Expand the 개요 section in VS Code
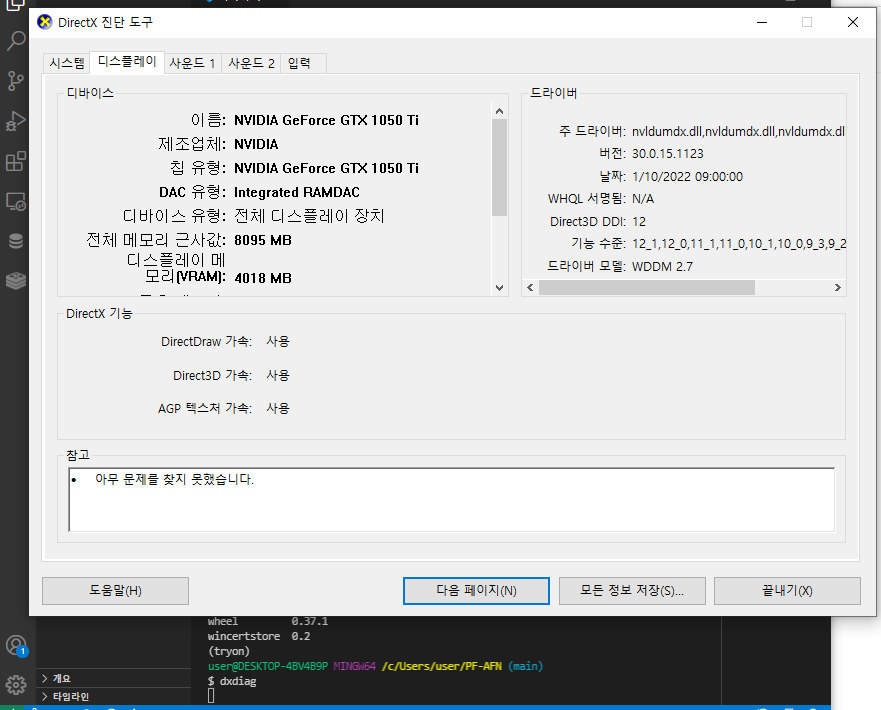Screen dimensions: 881x710 [x=114, y=679]
